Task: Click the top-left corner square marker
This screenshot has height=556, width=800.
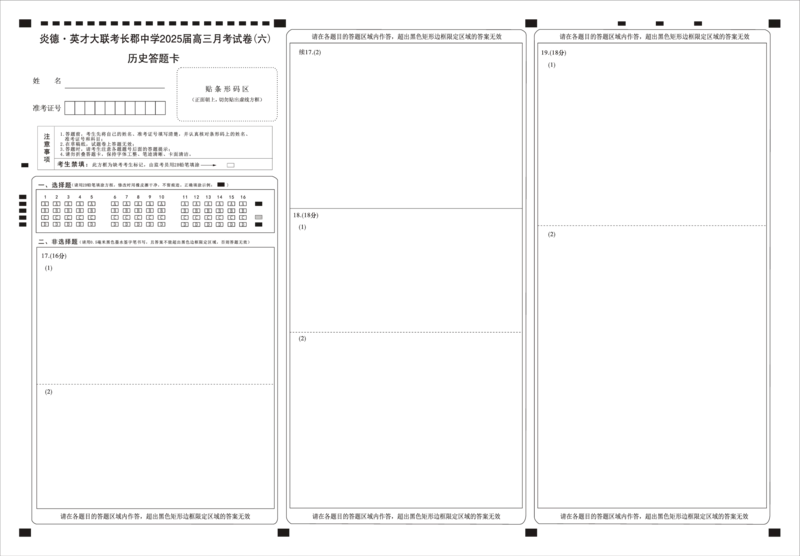Action: point(23,22)
